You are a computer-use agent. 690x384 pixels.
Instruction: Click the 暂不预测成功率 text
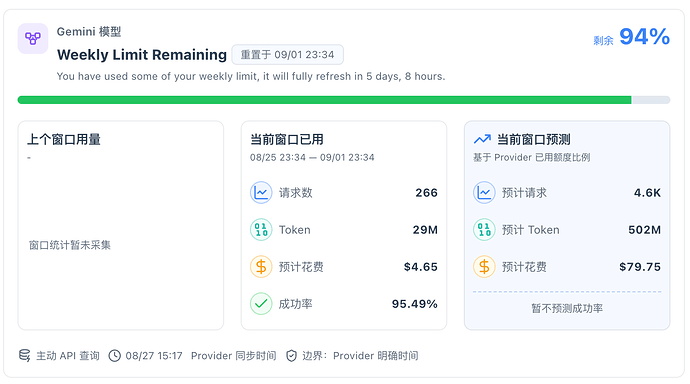[567, 308]
